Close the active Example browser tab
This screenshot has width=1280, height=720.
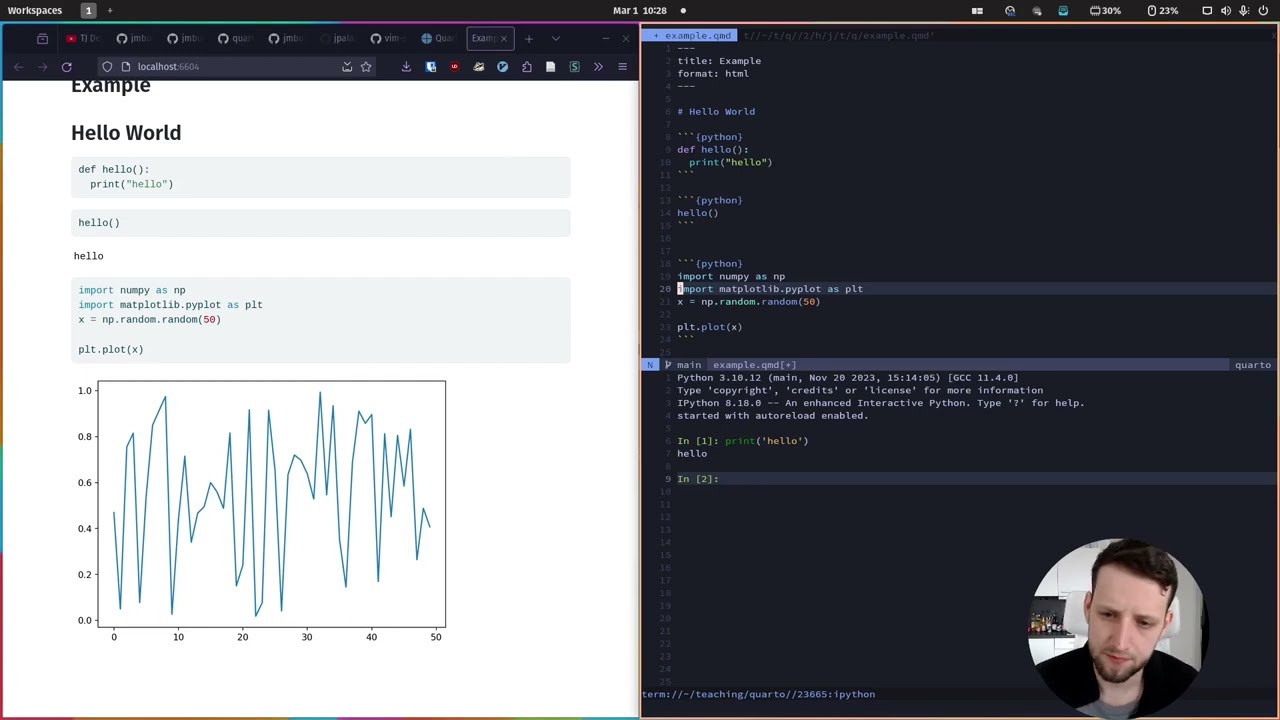click(x=504, y=39)
